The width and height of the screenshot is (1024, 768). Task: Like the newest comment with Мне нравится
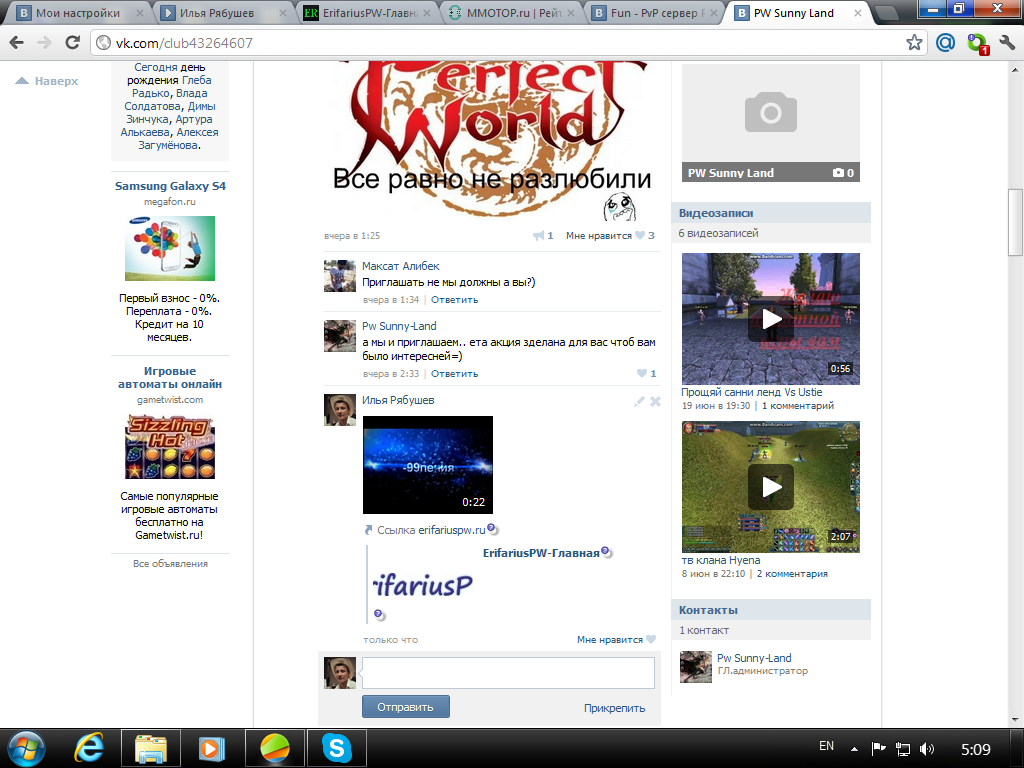click(609, 640)
